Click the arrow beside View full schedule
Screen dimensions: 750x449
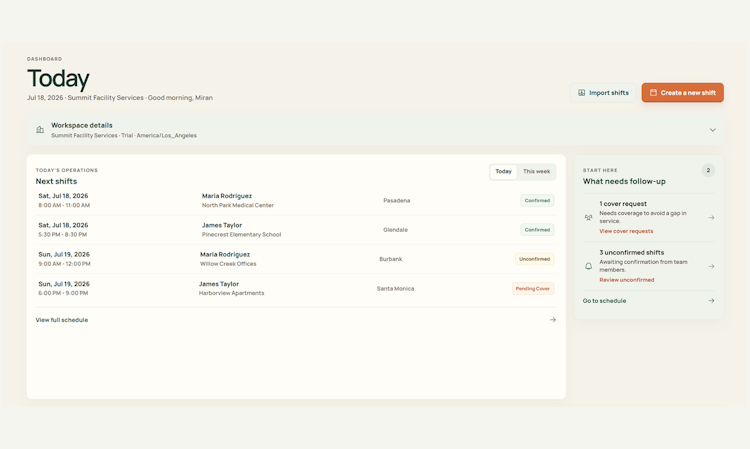552,320
